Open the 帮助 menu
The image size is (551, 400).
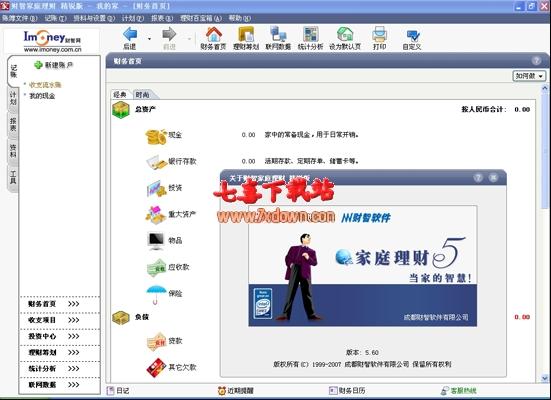tap(240, 18)
